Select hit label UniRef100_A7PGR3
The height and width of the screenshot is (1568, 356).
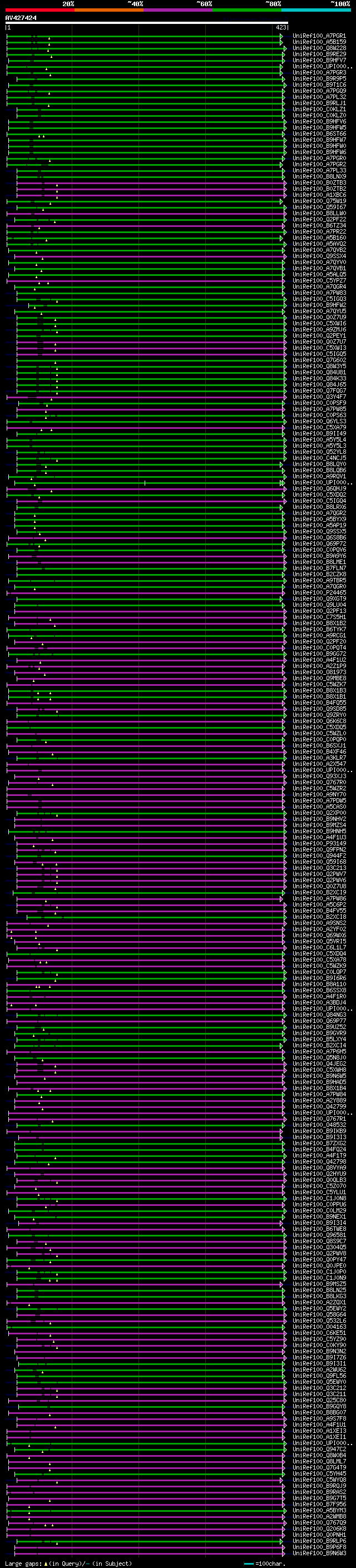tap(319, 72)
